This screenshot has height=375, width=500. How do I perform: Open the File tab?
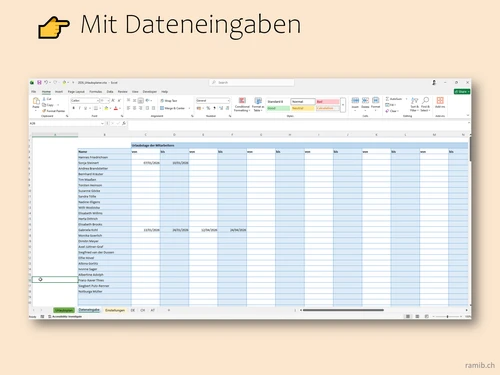click(x=34, y=92)
